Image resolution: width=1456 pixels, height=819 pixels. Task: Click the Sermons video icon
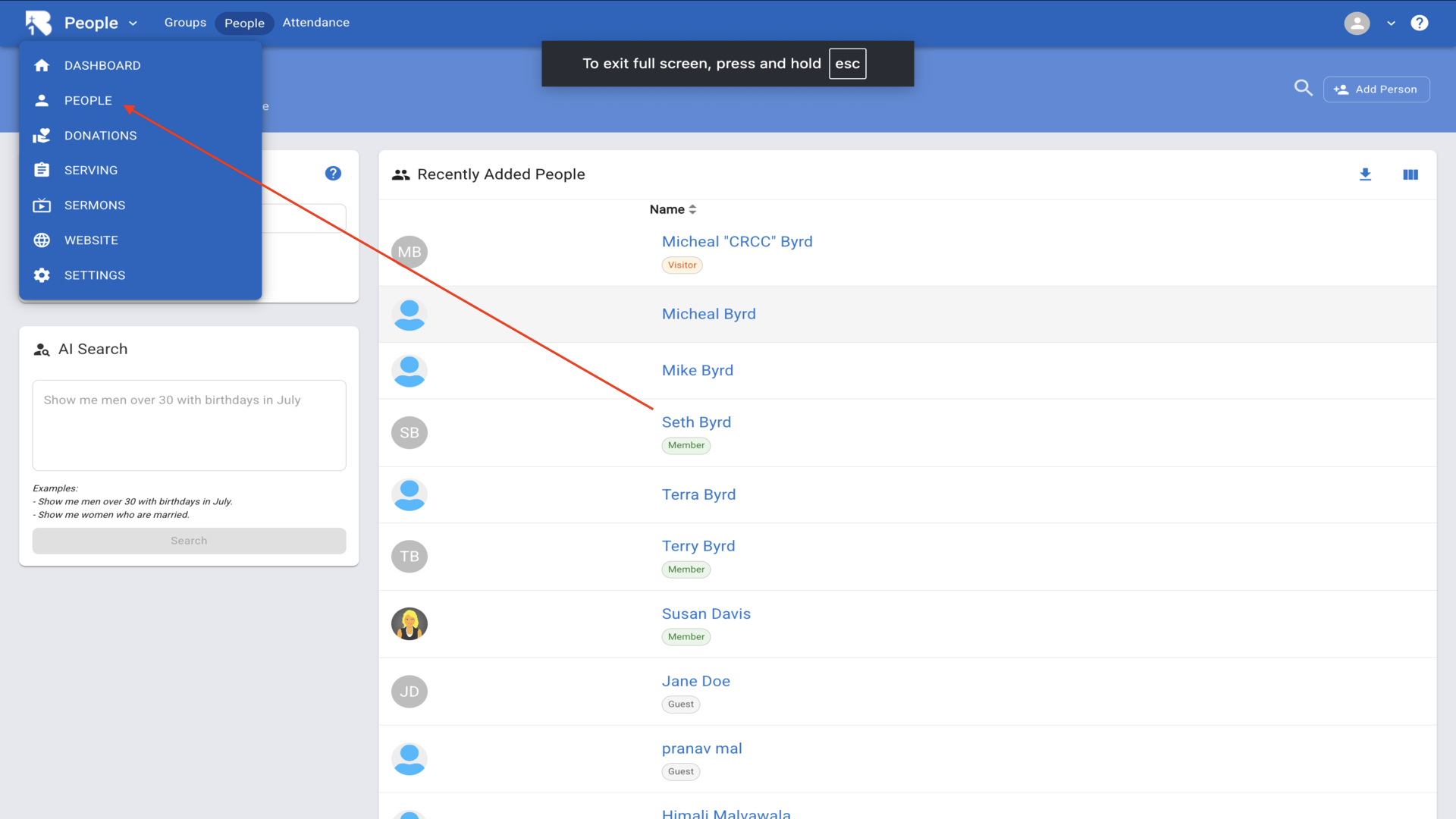(x=42, y=206)
